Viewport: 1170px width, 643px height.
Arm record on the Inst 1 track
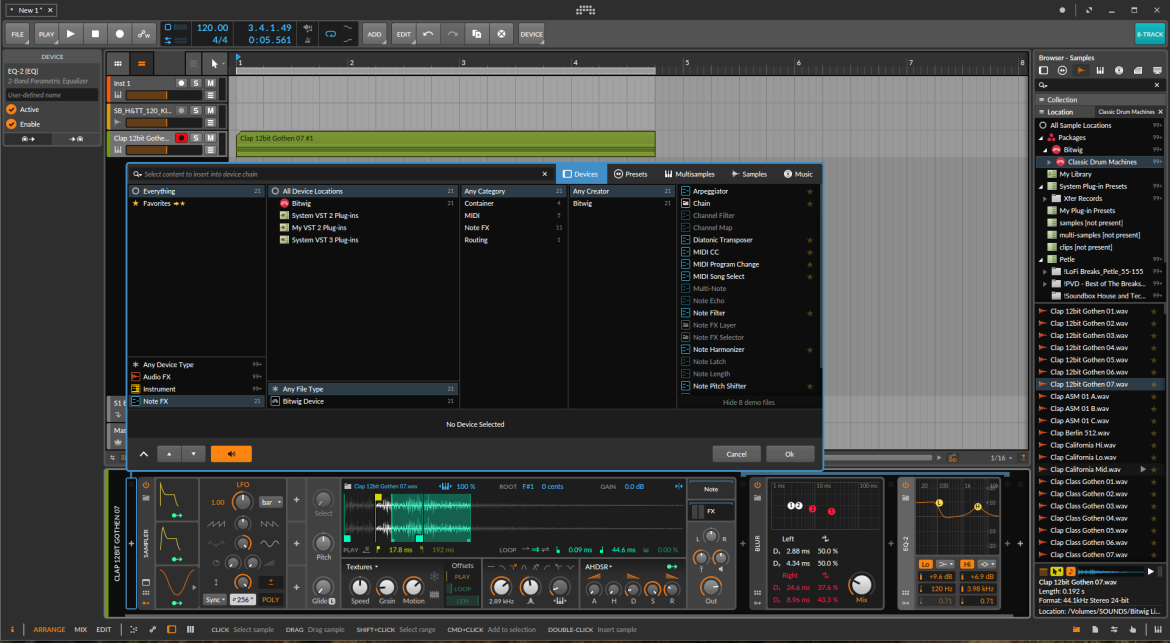[181, 83]
